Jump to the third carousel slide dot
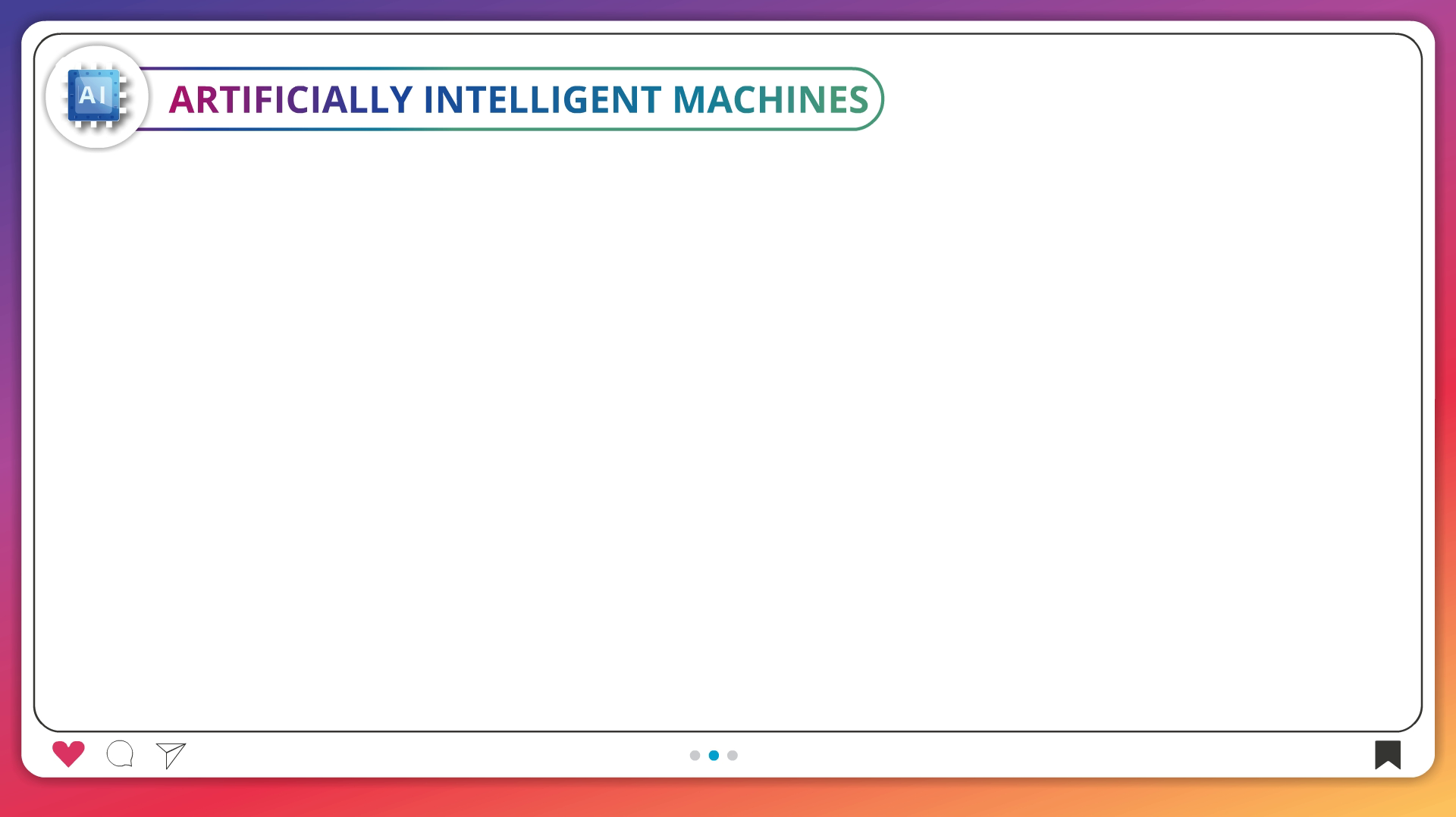Viewport: 1456px width, 817px height. coord(733,756)
